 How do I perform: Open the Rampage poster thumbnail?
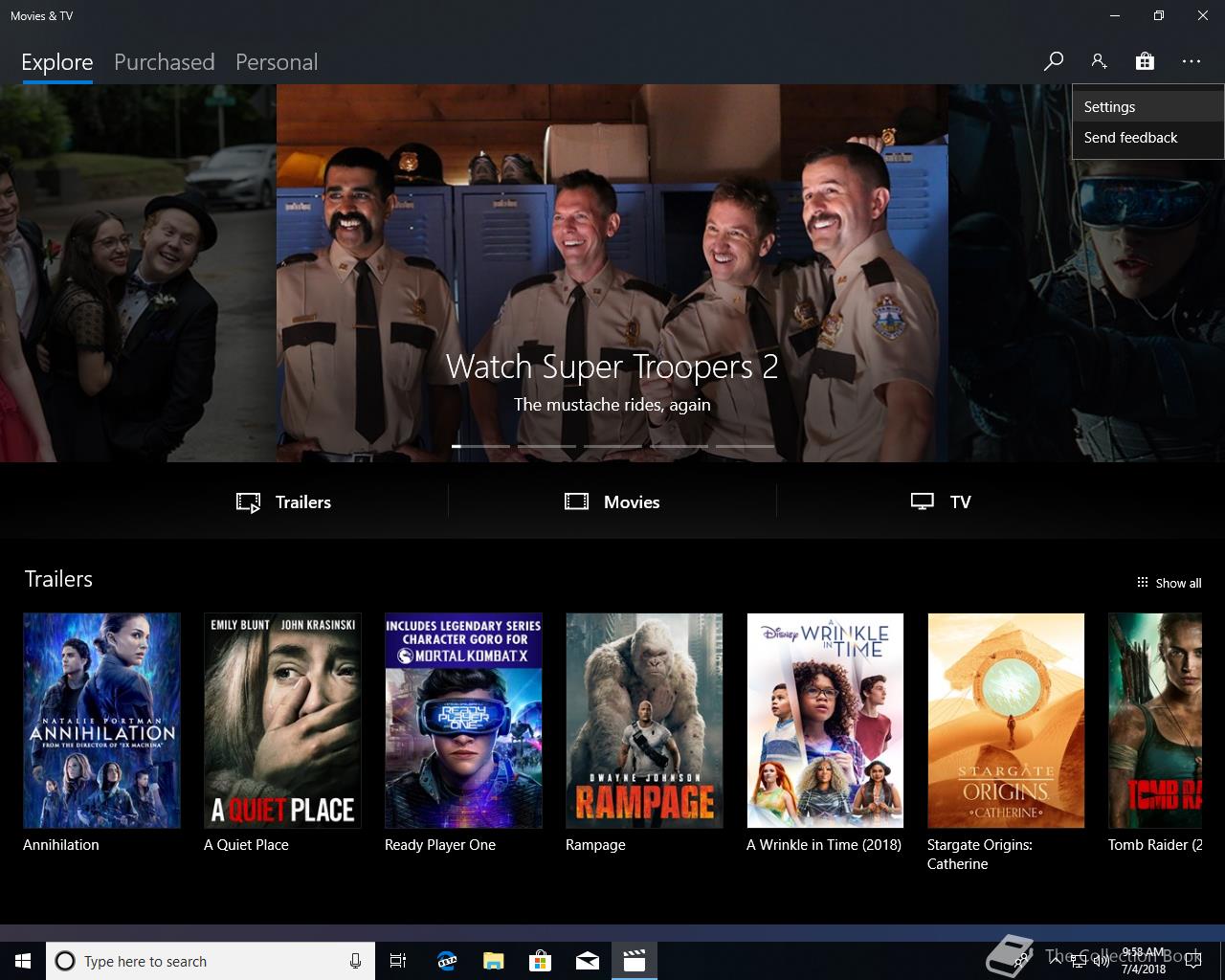pos(644,721)
